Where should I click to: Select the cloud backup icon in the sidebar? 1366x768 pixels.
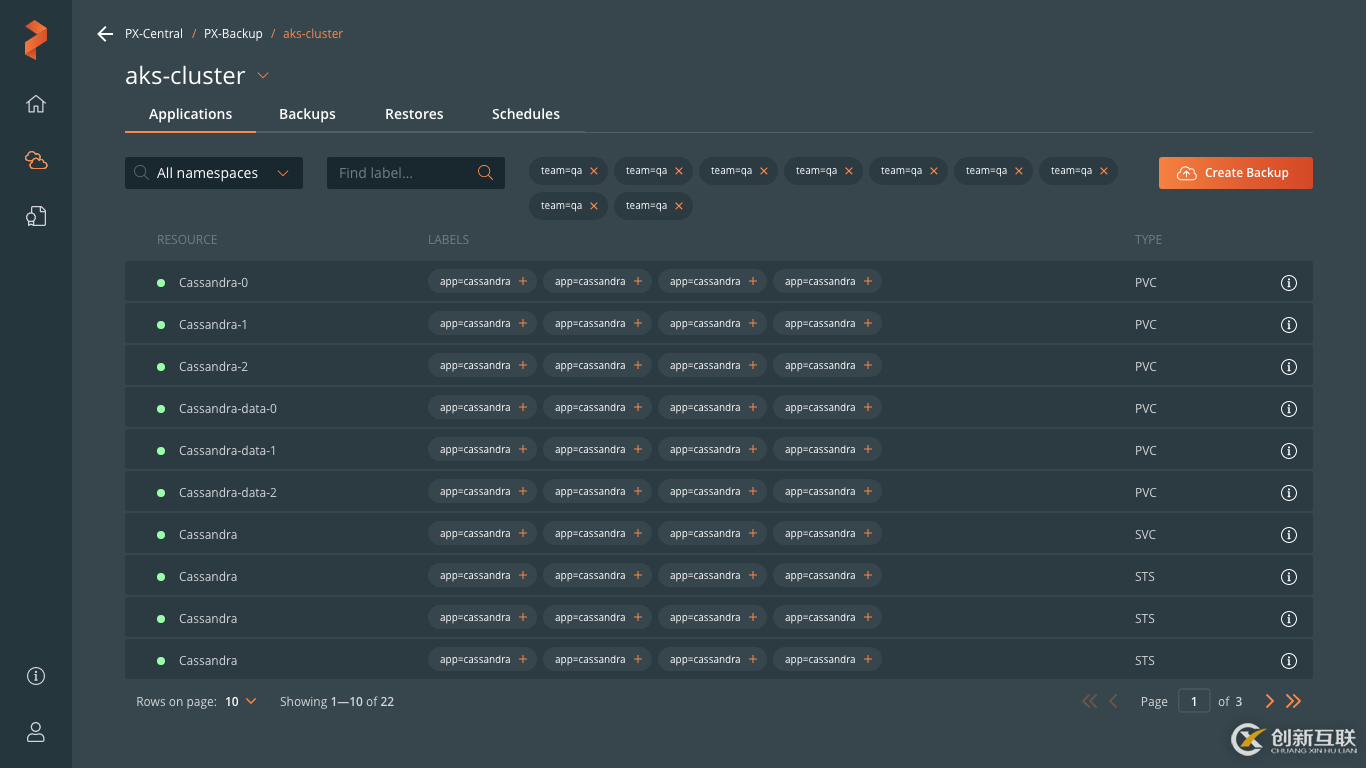[36, 160]
